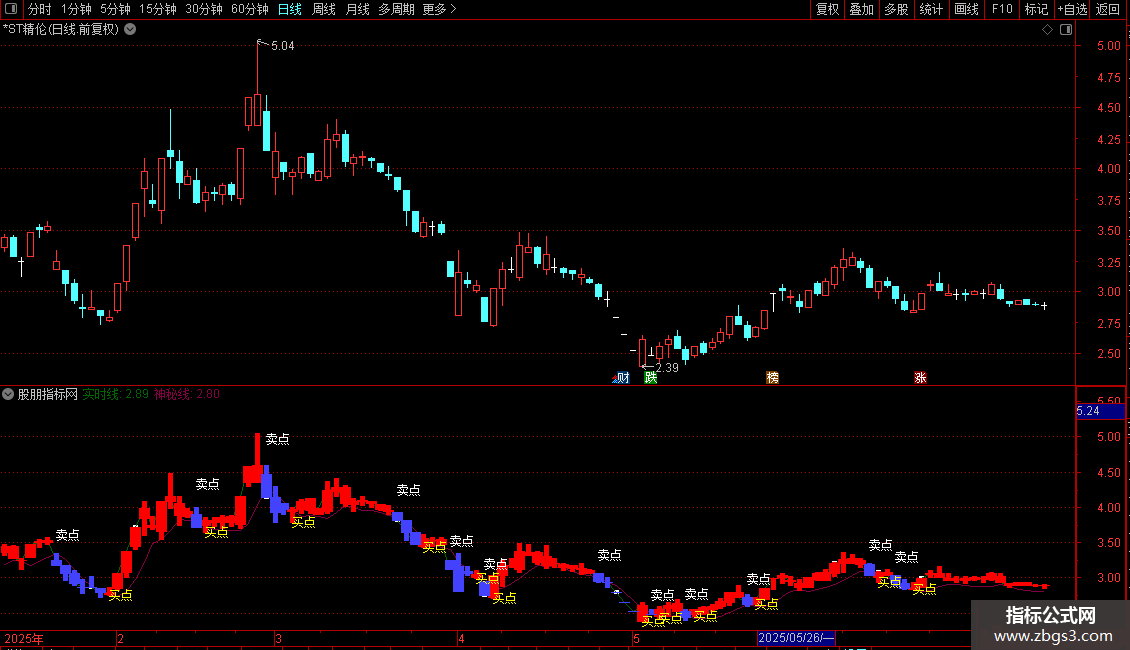1130x650 pixels.
Task: Click the 2025年 timeline label
Action: 24,638
